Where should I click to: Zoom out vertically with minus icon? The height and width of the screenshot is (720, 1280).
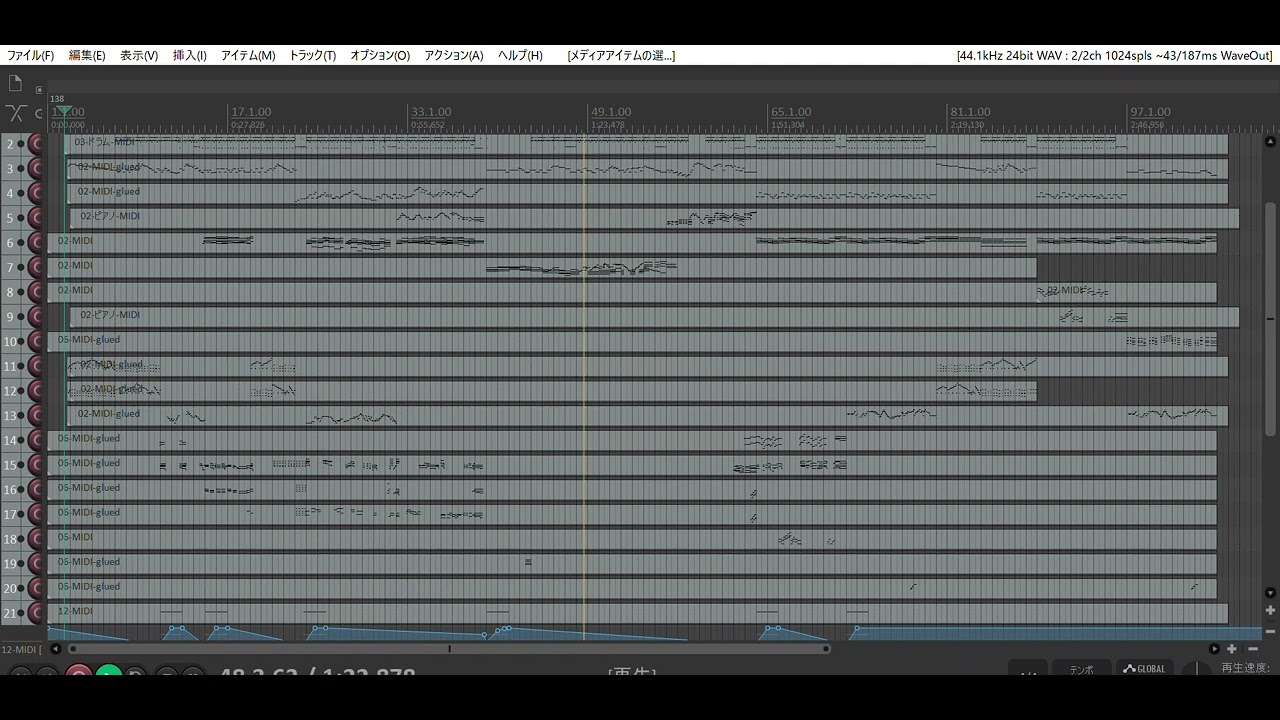click(1271, 631)
